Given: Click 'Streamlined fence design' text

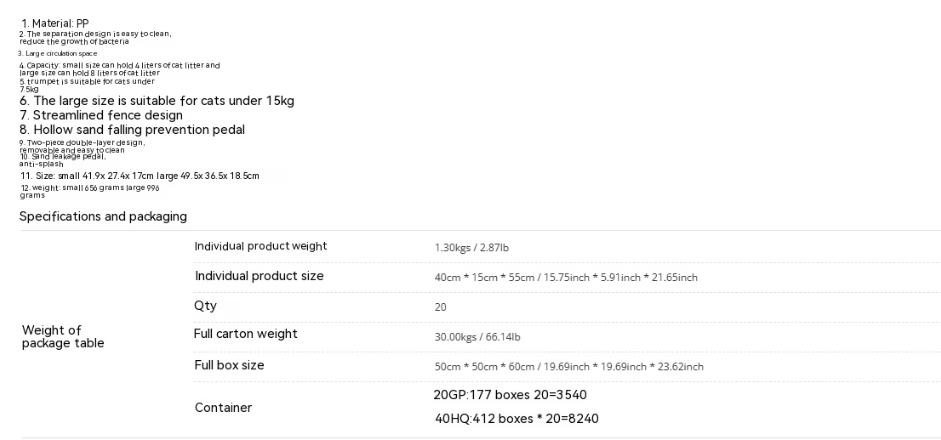Looking at the screenshot, I should pyautogui.click(x=101, y=115).
